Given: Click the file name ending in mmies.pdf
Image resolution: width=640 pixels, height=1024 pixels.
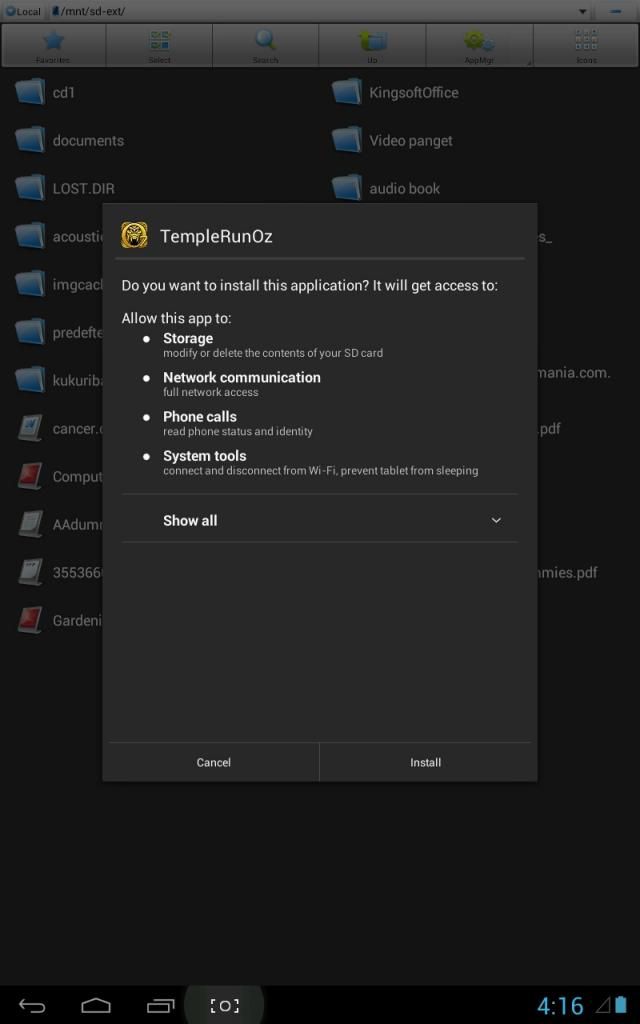Looking at the screenshot, I should point(568,573).
